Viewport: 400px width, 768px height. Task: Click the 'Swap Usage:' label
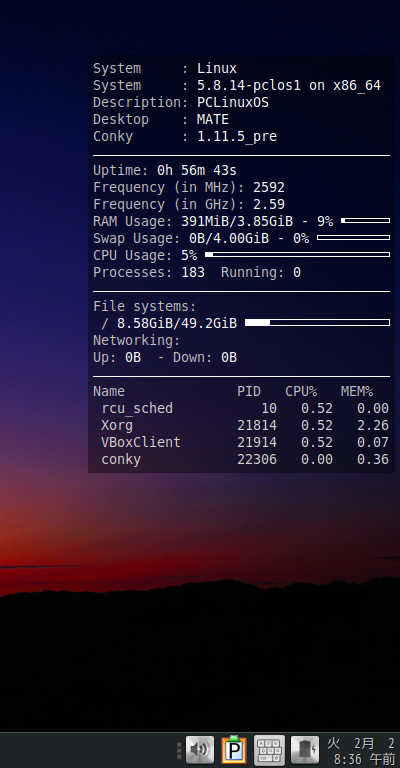137,239
